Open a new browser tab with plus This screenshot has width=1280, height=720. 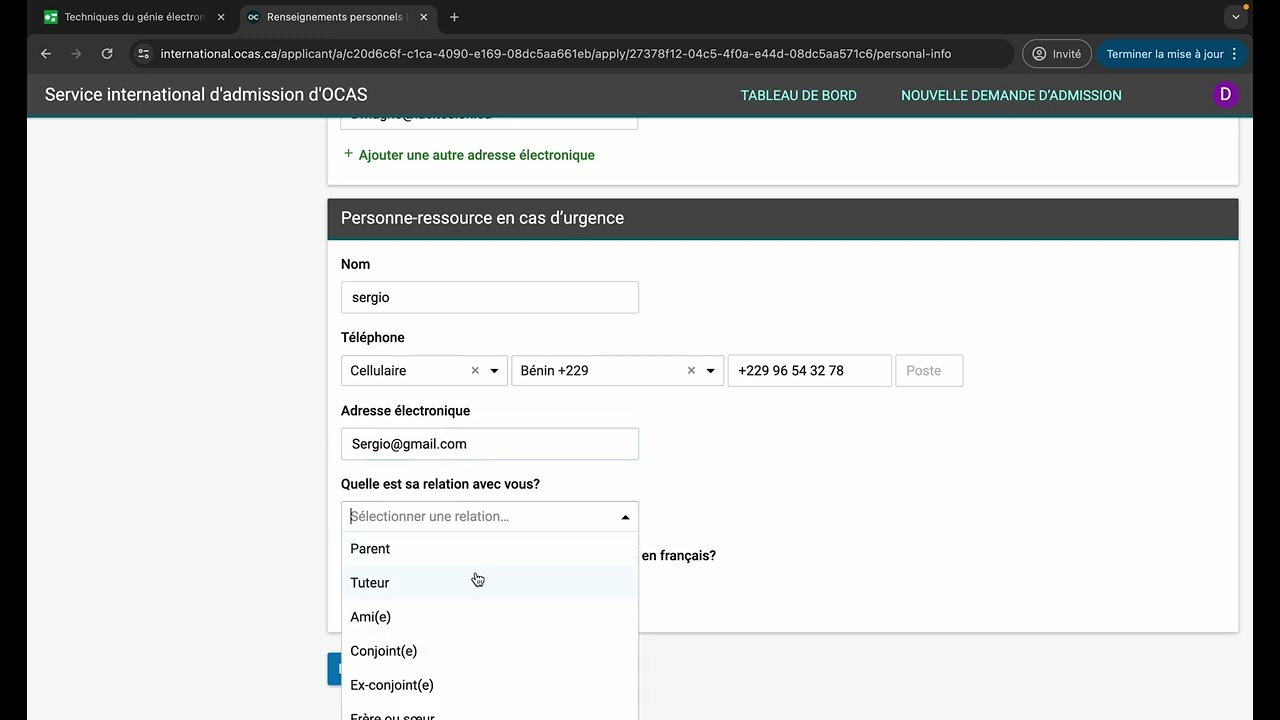point(454,17)
